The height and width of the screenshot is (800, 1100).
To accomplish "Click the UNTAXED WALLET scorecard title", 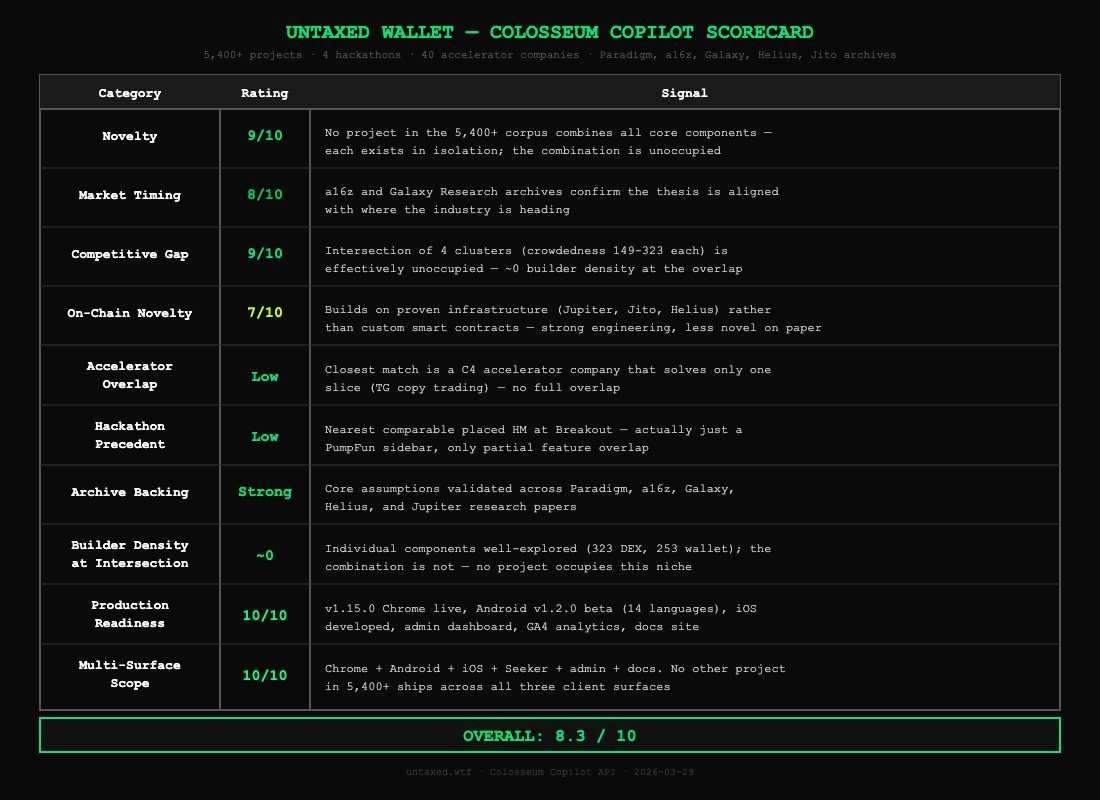I will coord(549,32).
